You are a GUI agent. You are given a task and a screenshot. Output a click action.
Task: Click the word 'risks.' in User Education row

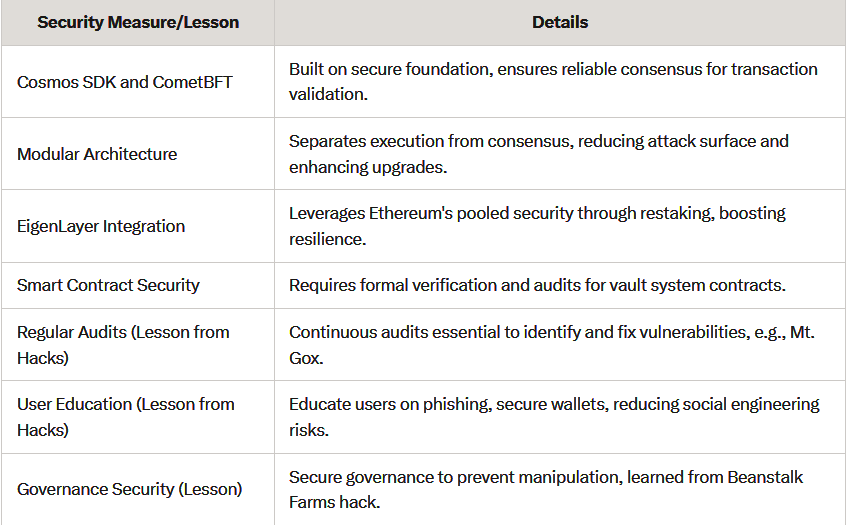point(308,430)
